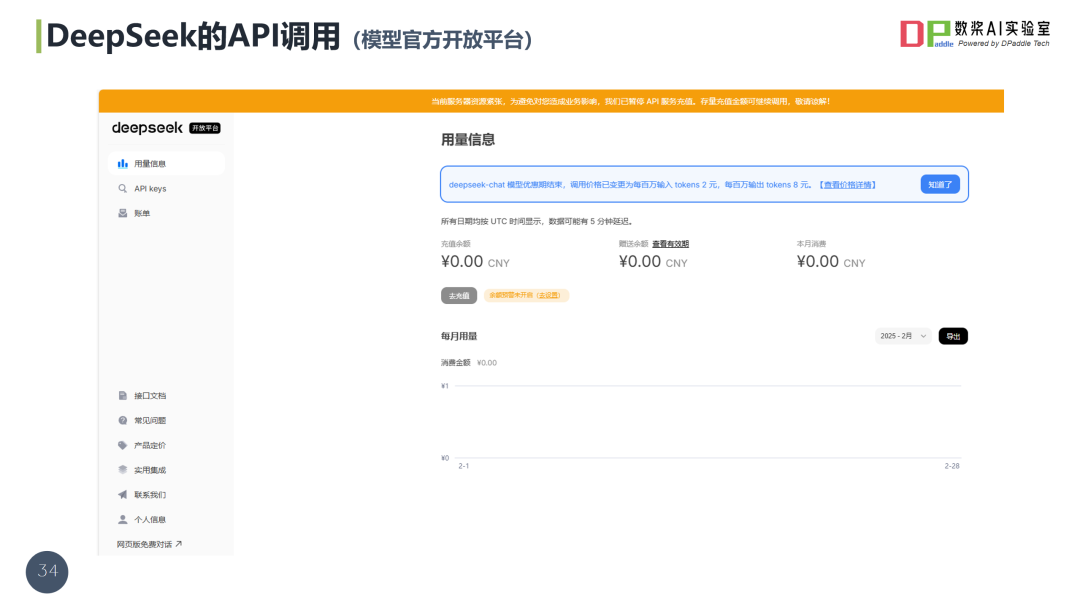
Task: Click the black 导出 export button
Action: click(953, 336)
